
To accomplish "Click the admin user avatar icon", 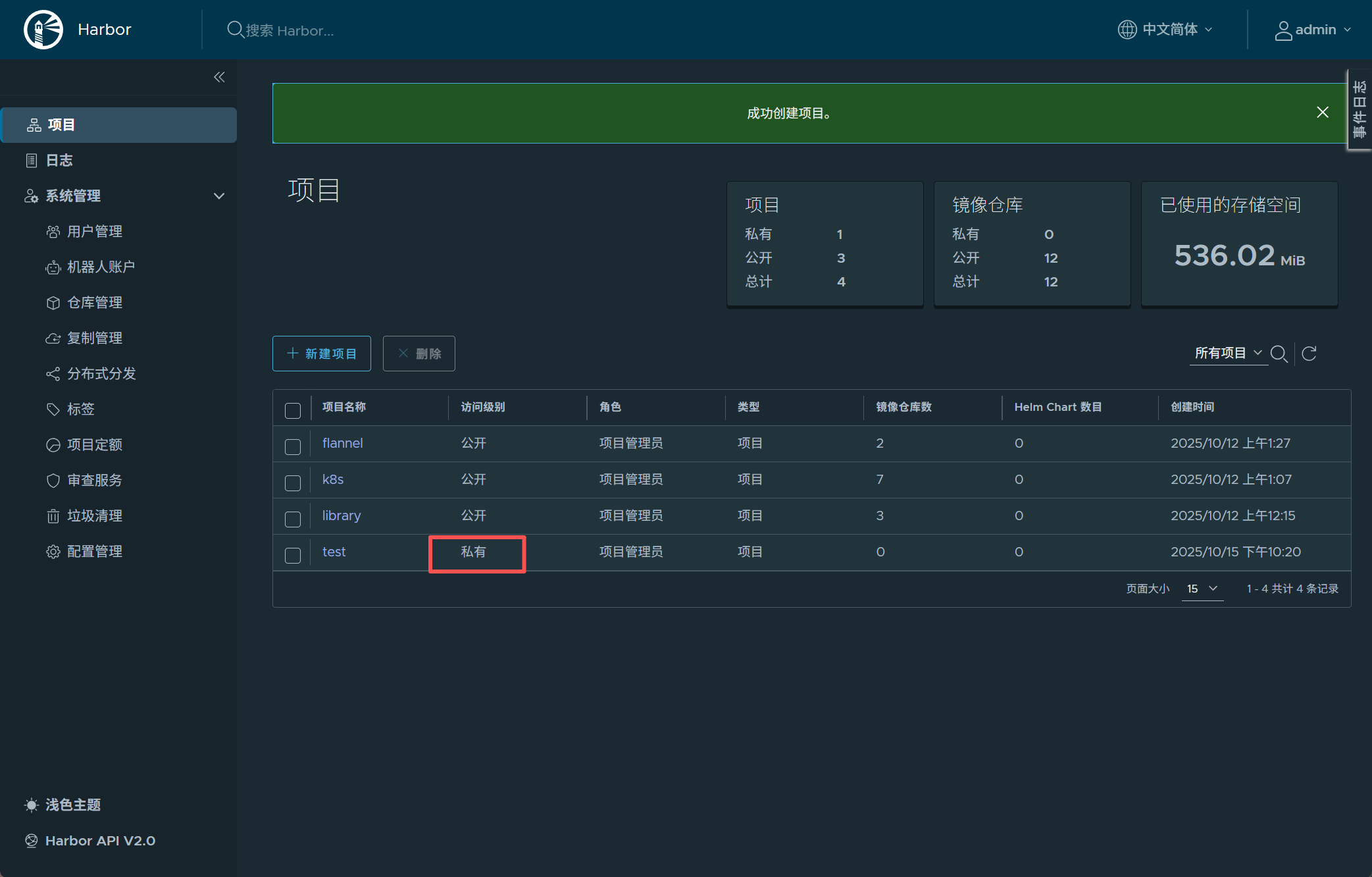I will [x=1283, y=30].
